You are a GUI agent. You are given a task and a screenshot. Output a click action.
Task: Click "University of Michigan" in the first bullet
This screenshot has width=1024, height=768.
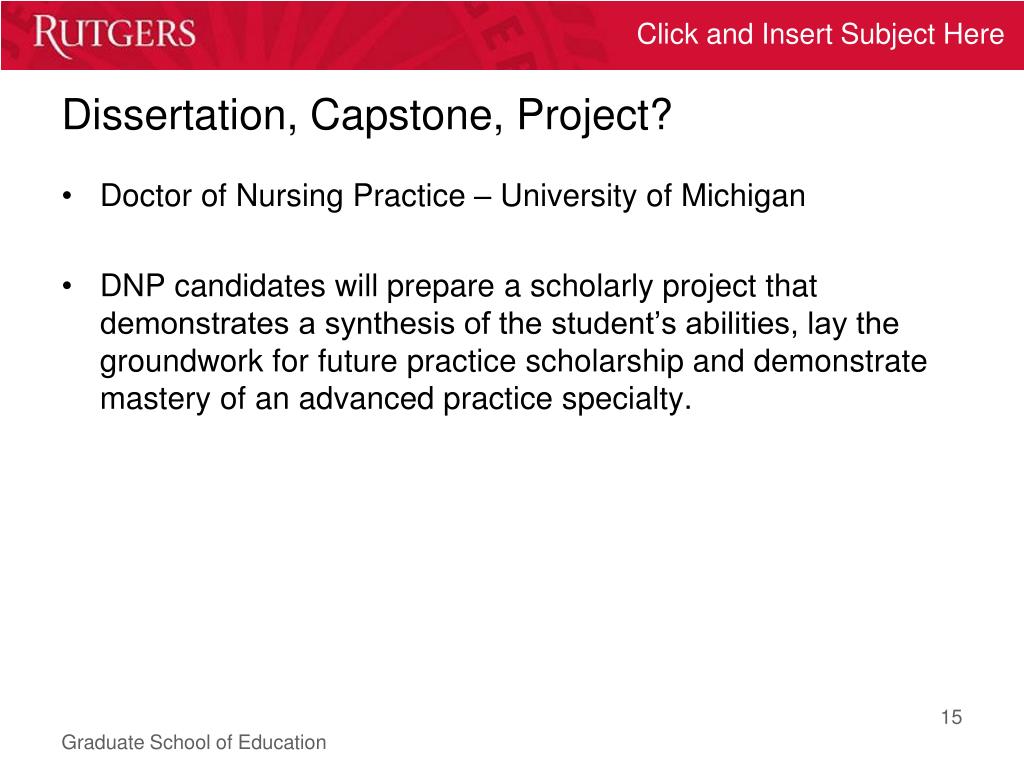tap(652, 196)
